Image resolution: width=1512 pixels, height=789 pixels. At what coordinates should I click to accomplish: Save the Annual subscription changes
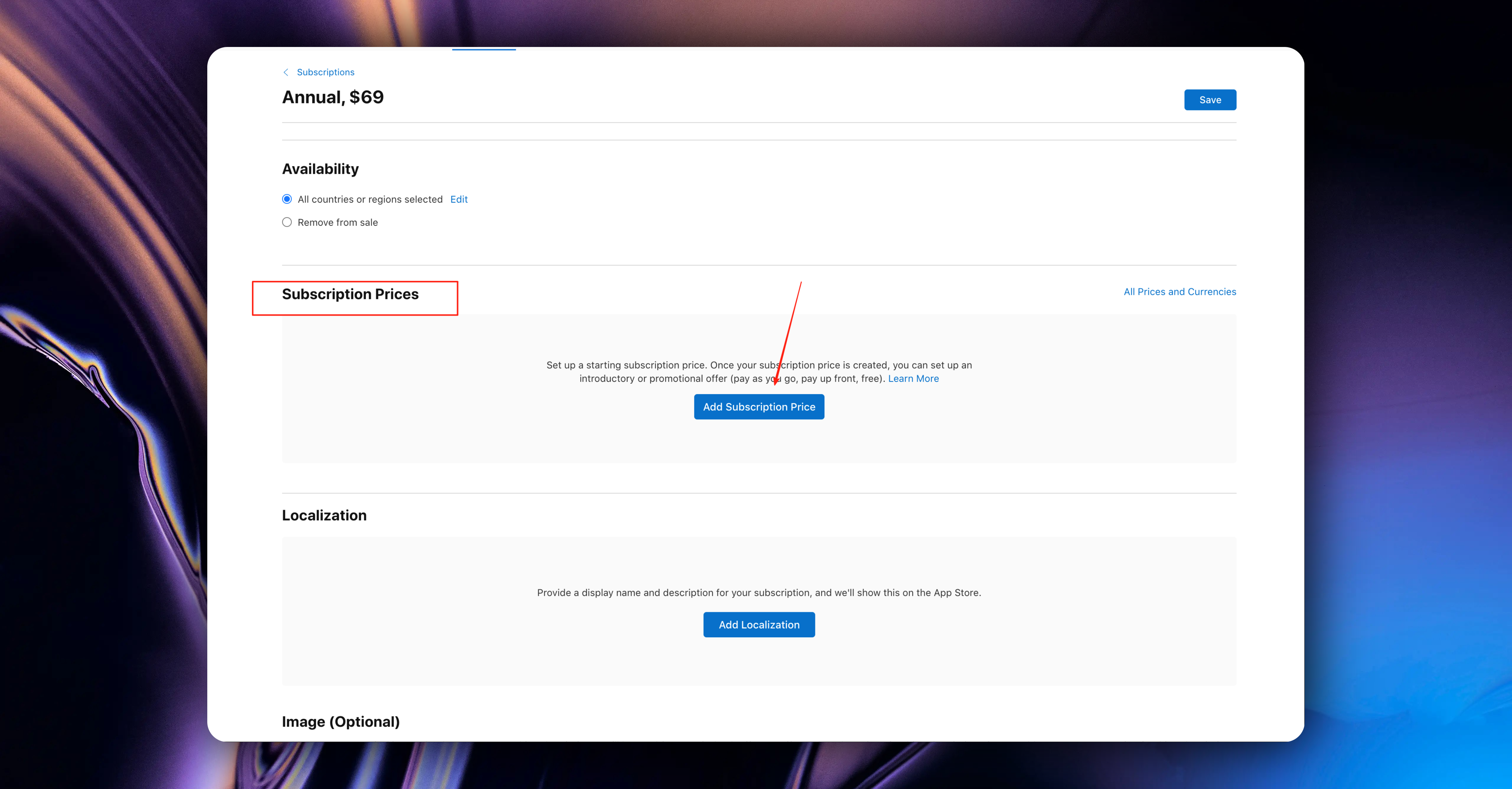(1210, 99)
